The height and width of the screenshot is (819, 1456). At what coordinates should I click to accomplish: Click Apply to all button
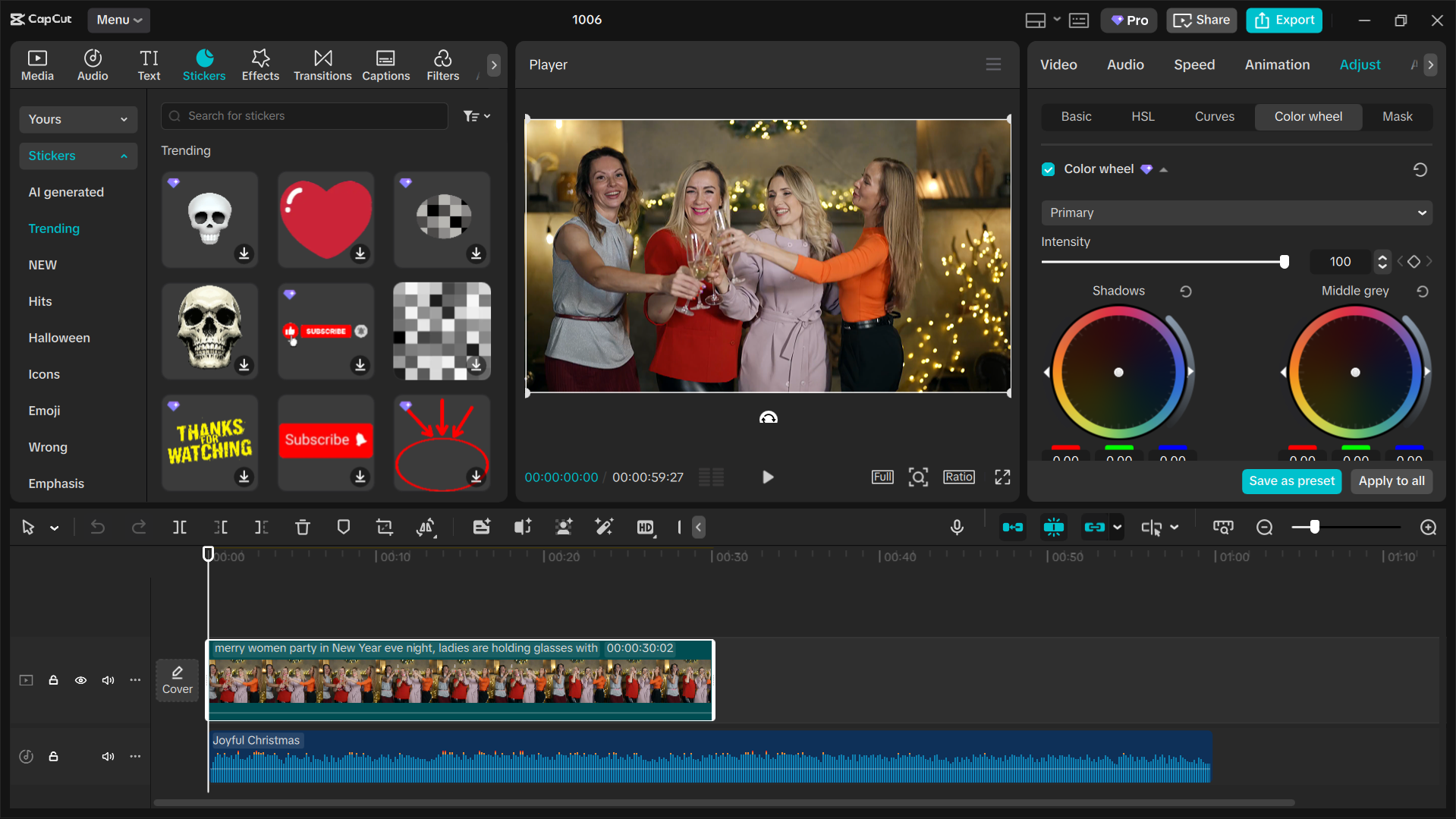1391,480
